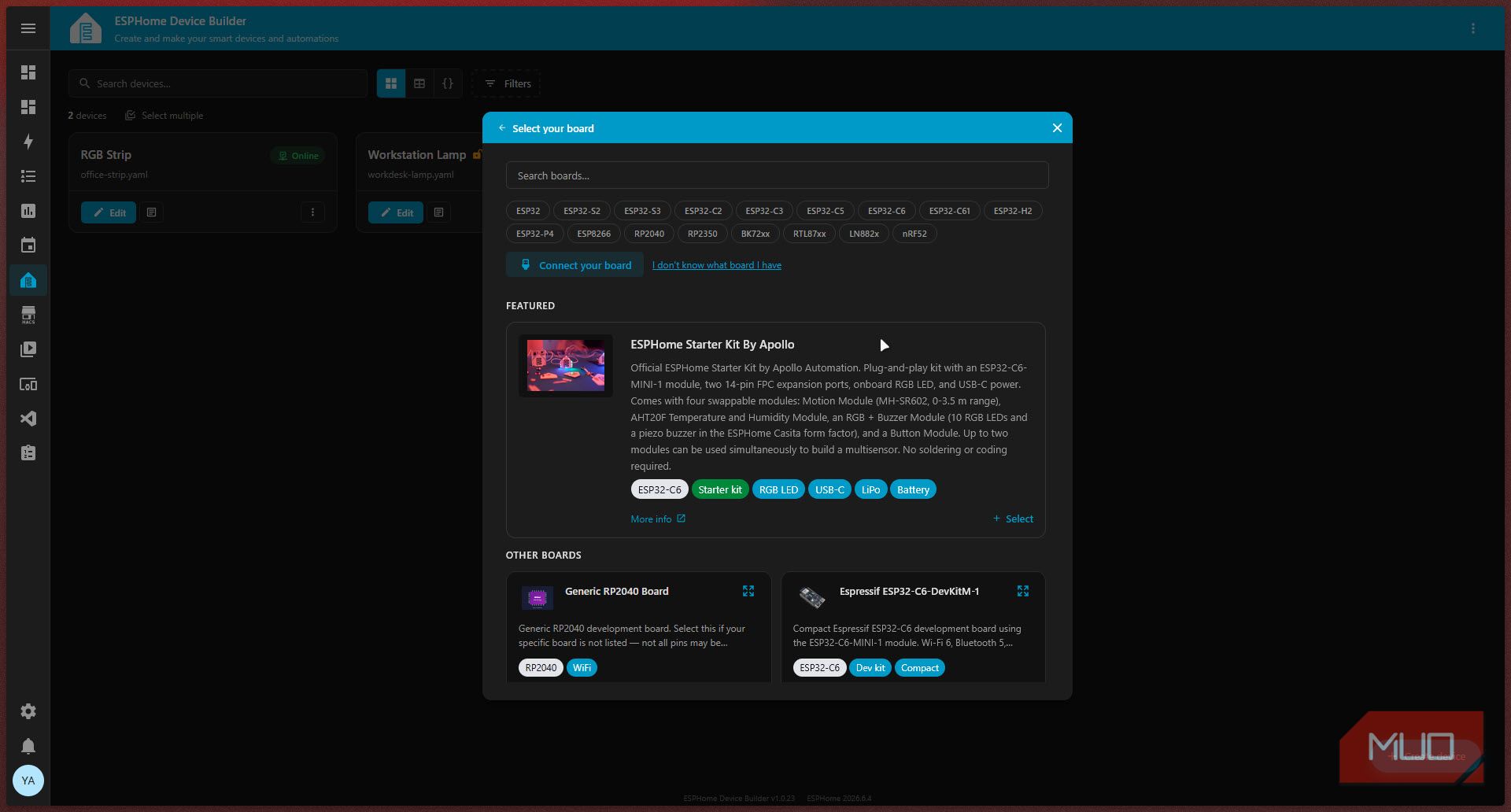The image size is (1511, 812).
Task: Filter boards by RP2350
Action: click(703, 234)
